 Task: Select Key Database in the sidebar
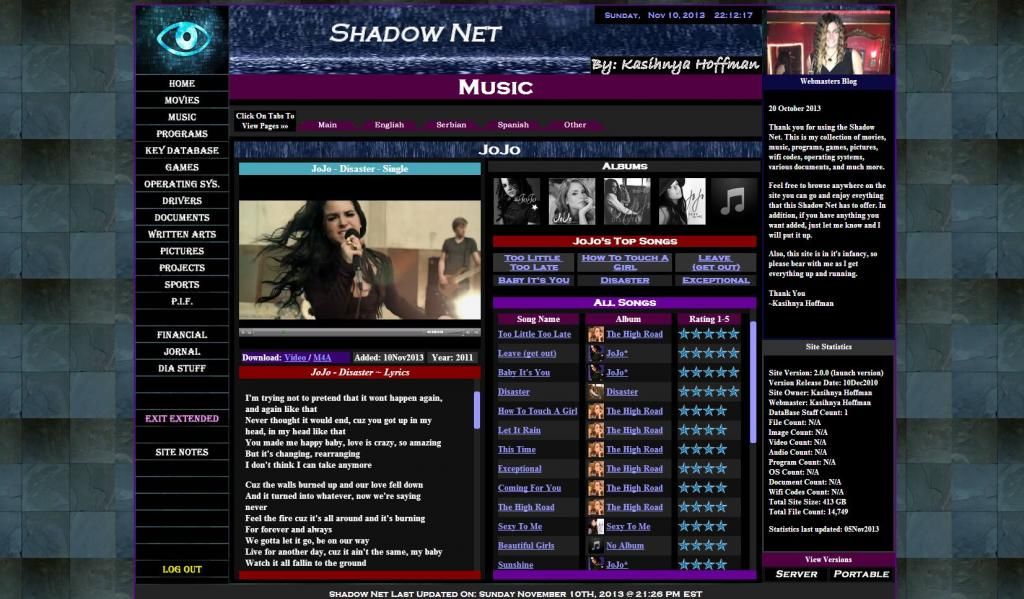182,151
